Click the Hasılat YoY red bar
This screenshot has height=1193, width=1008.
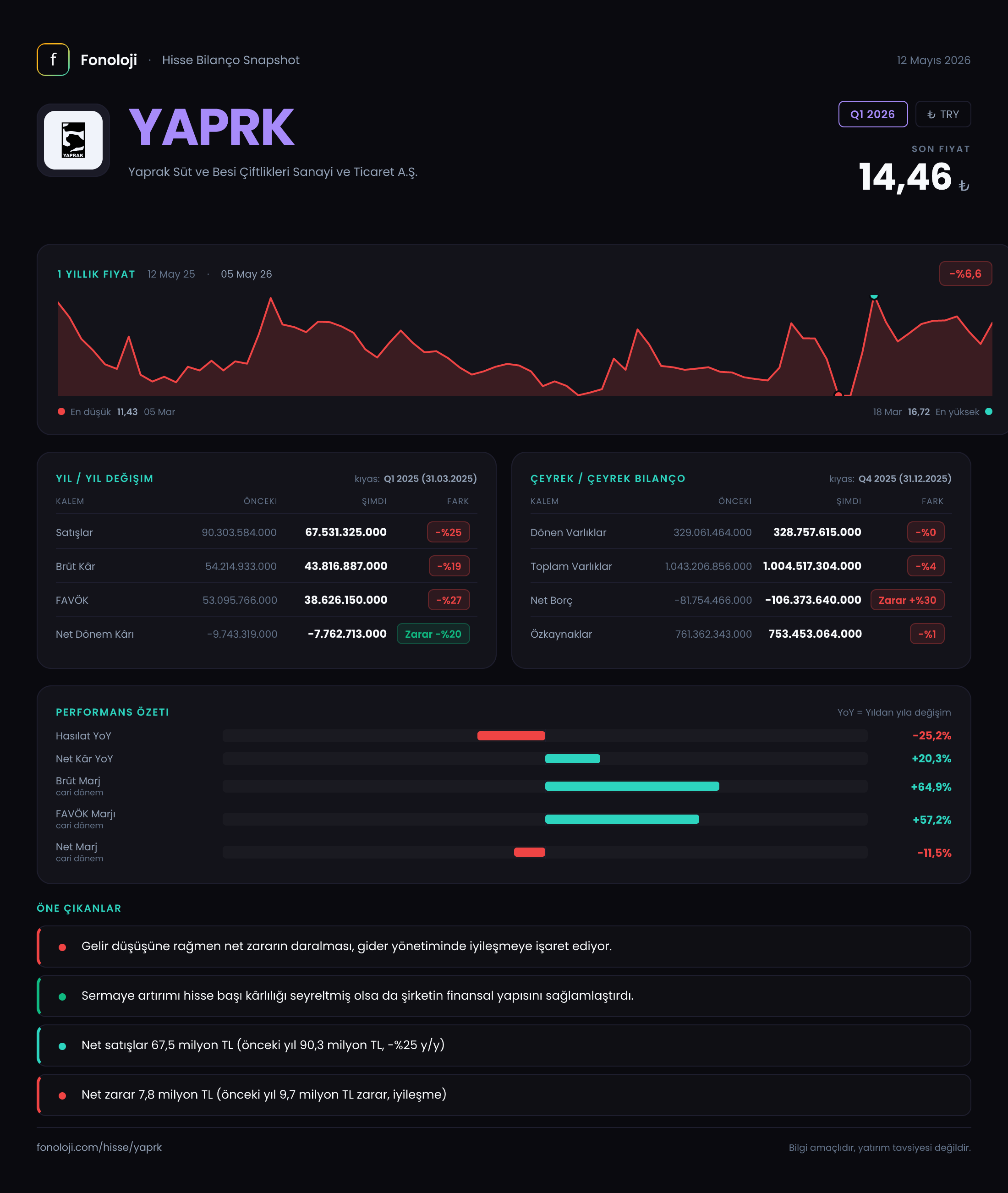pos(511,736)
